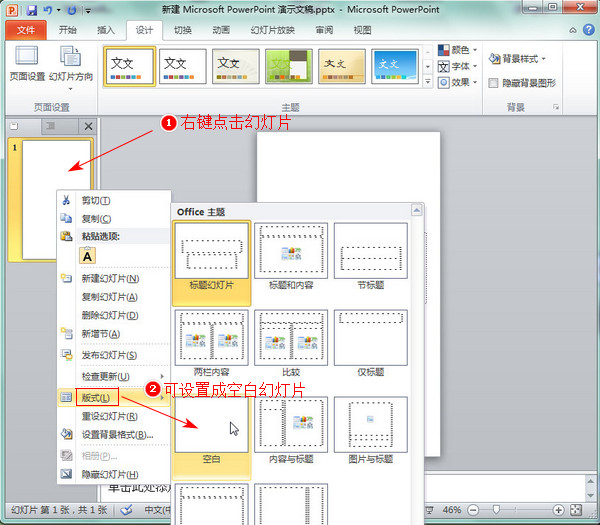Viewport: 600px width, 525px height.
Task: Click the icon beside 隐藏幻灯片(H)
Action: coord(66,474)
